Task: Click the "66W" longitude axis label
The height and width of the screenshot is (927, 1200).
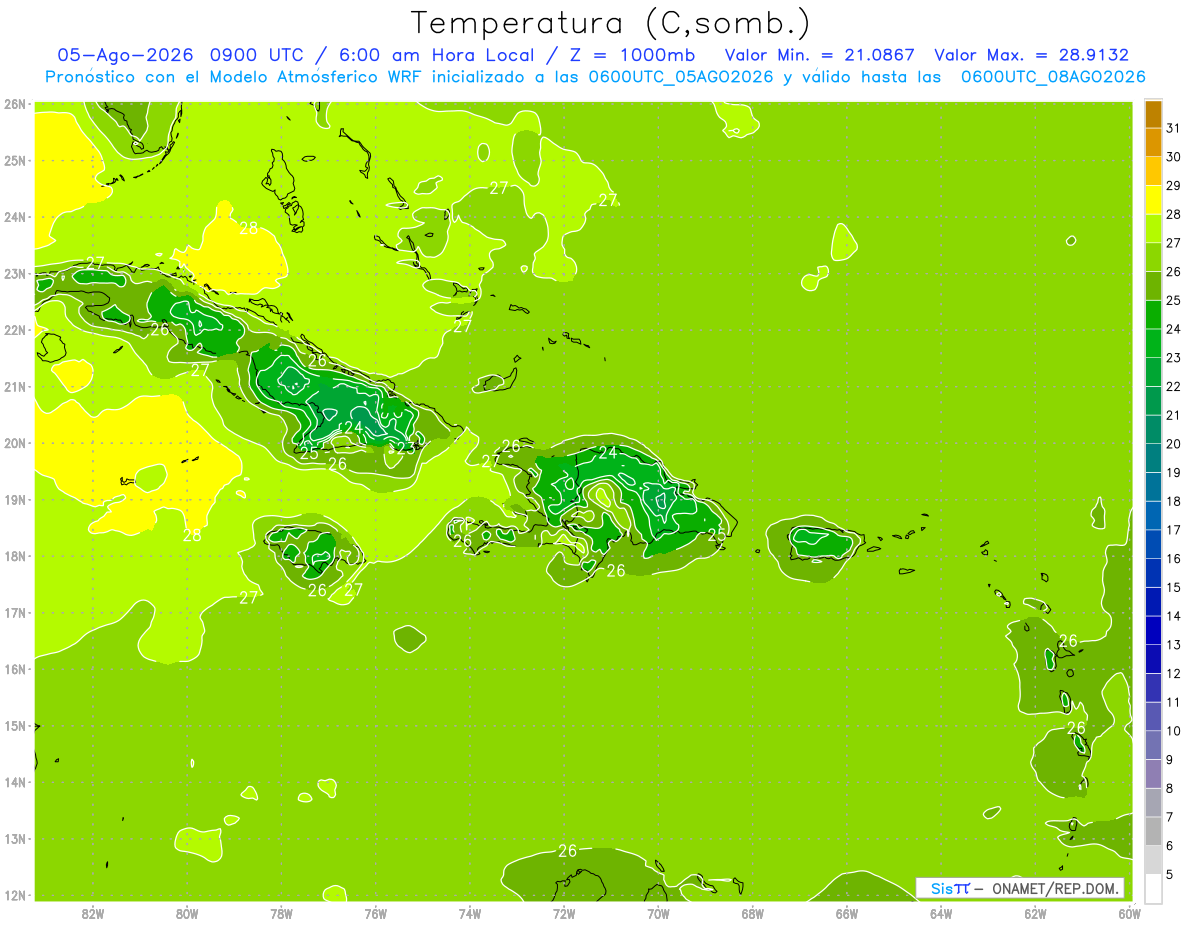Action: pyautogui.click(x=847, y=913)
